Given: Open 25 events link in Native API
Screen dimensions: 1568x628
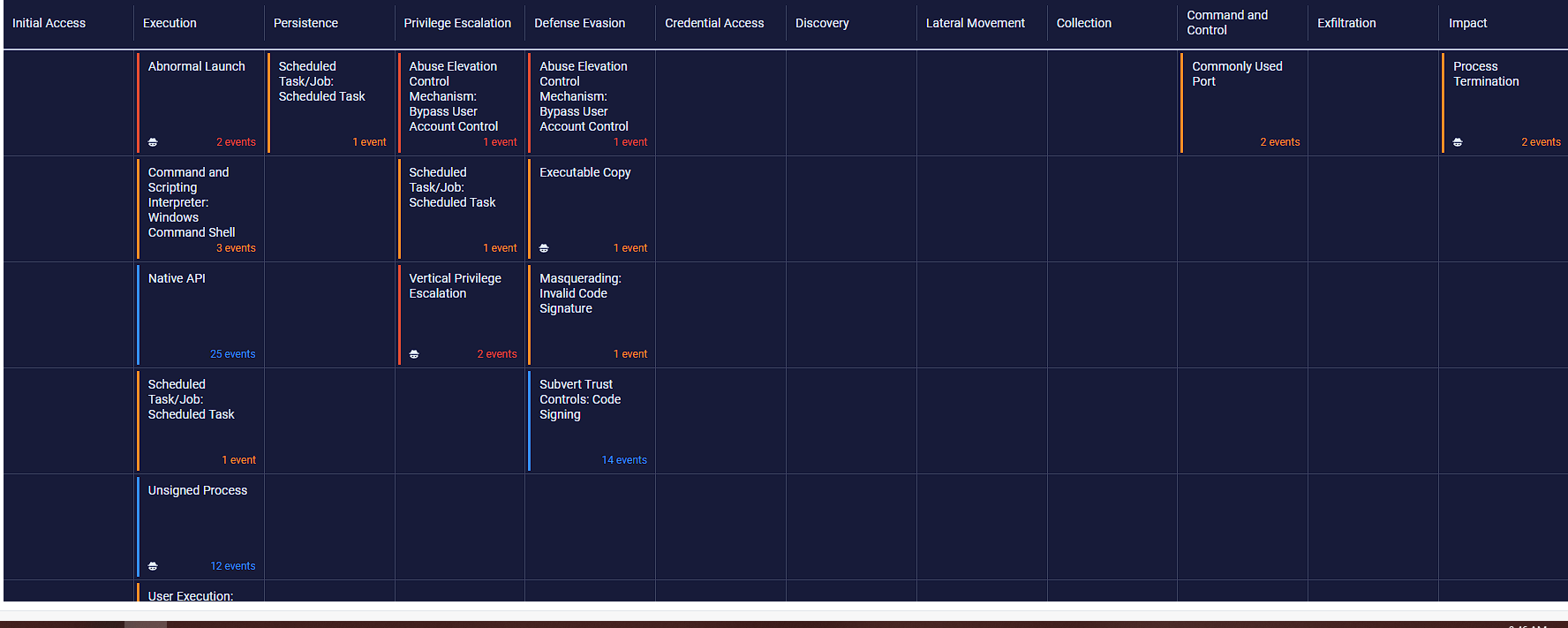Looking at the screenshot, I should point(232,354).
